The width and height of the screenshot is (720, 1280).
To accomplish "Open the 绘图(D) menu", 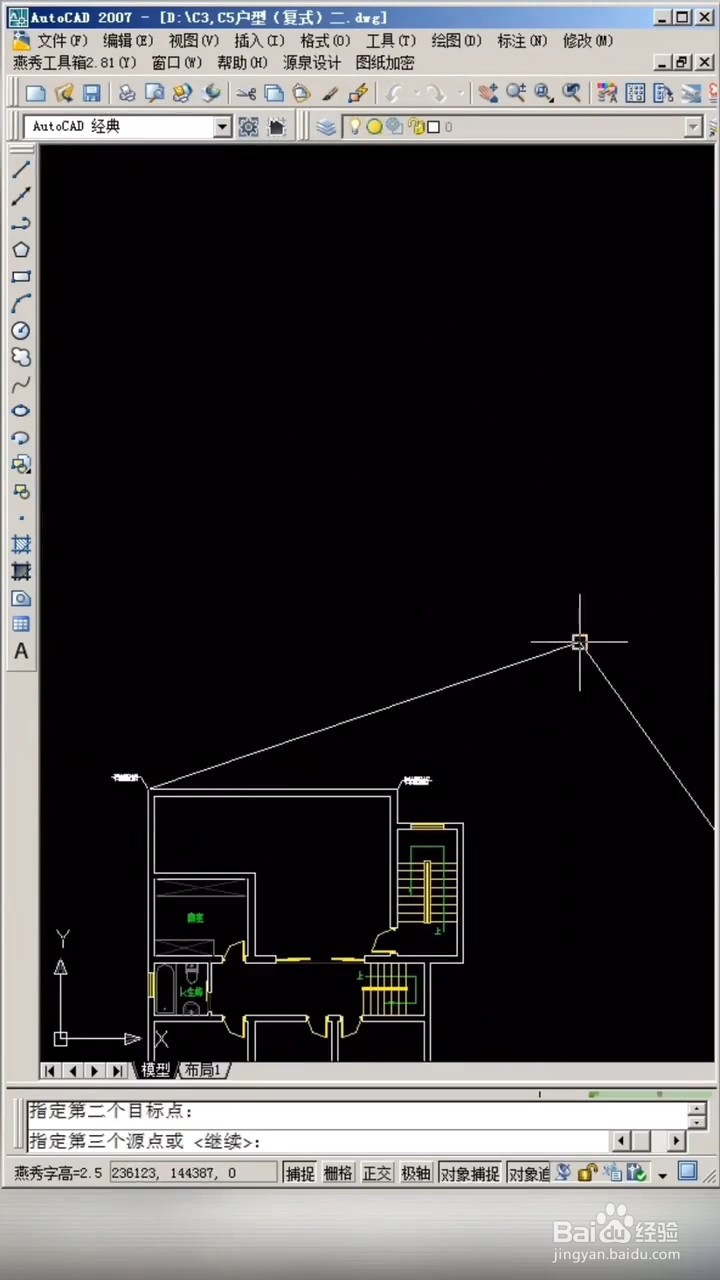I will pyautogui.click(x=456, y=41).
